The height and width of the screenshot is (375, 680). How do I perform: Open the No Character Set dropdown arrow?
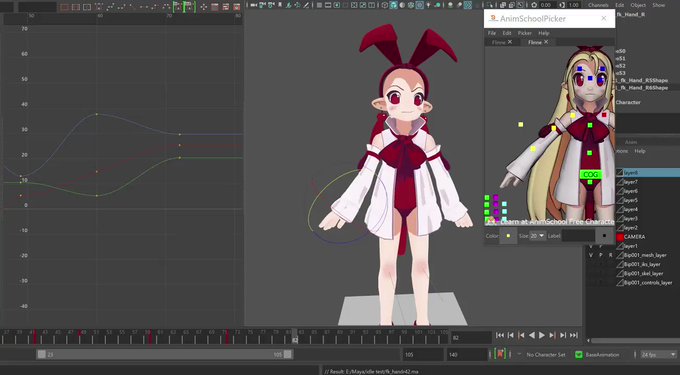click(x=519, y=354)
